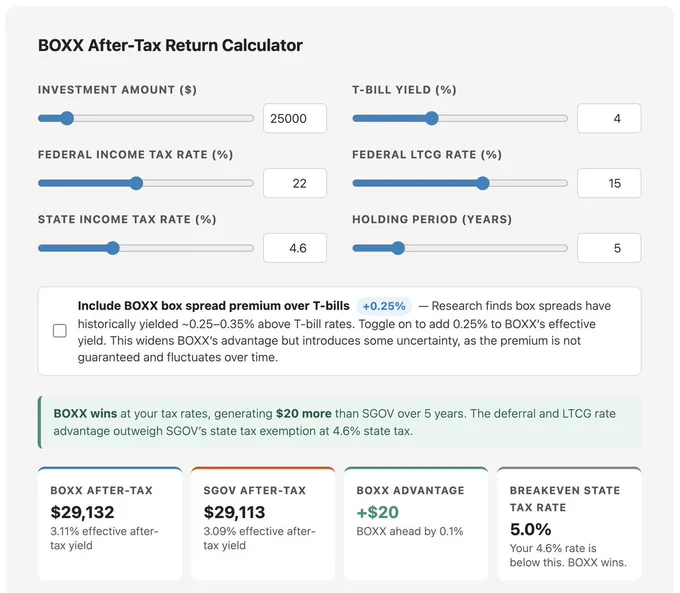Select the federal income tax field showing 22
The image size is (680, 593).
(x=295, y=183)
